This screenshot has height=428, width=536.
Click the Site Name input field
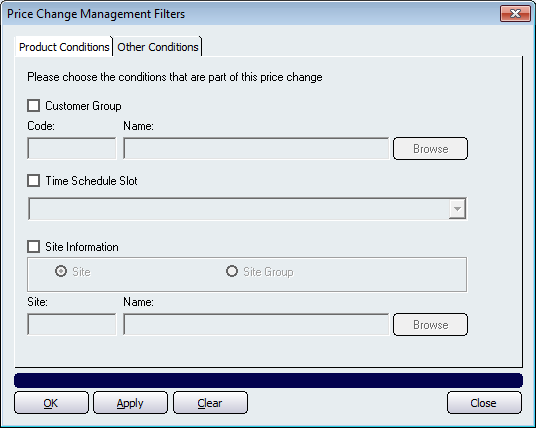[256, 324]
